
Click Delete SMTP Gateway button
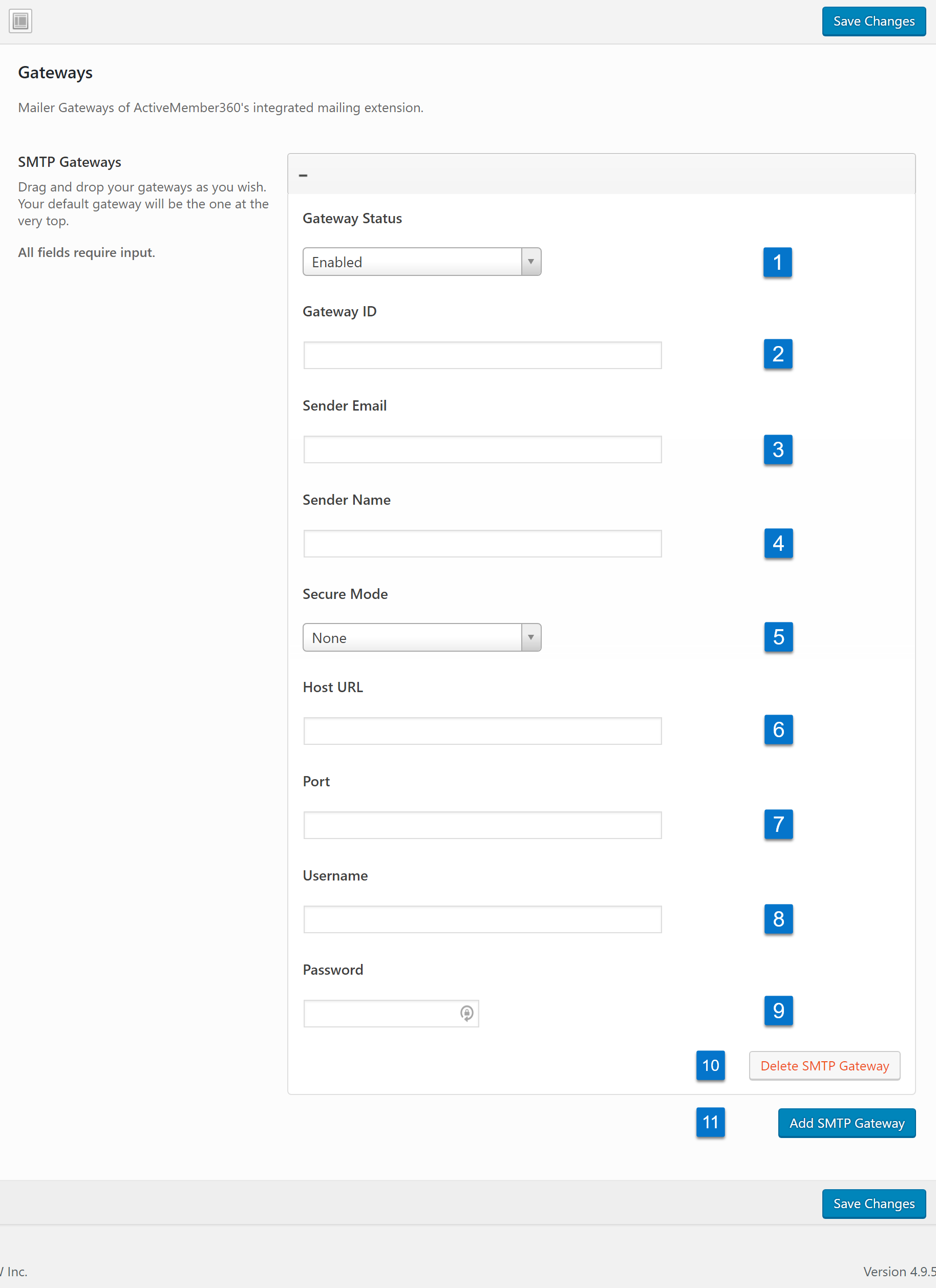tap(824, 1066)
